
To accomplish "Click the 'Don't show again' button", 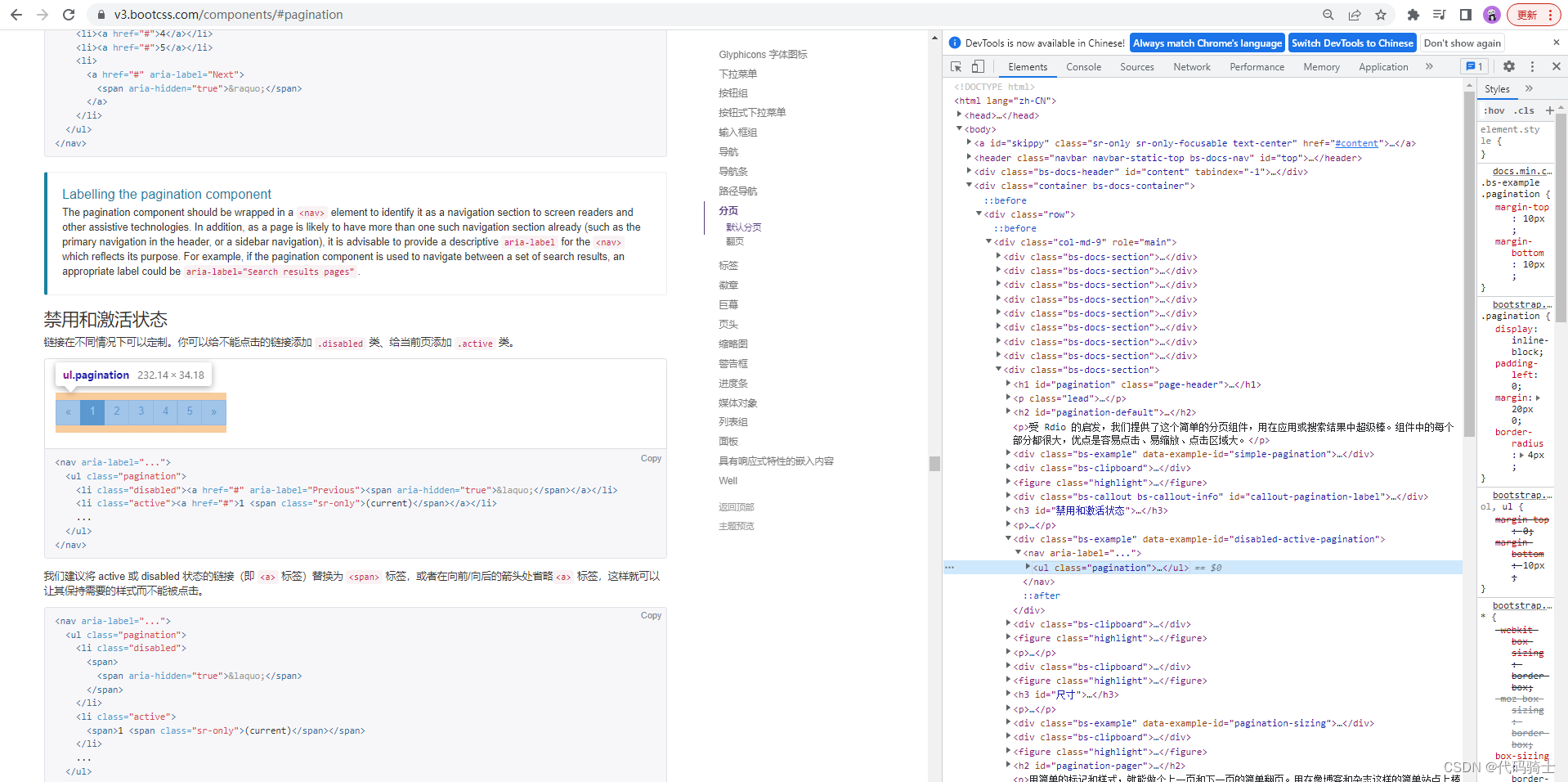I will [1462, 43].
